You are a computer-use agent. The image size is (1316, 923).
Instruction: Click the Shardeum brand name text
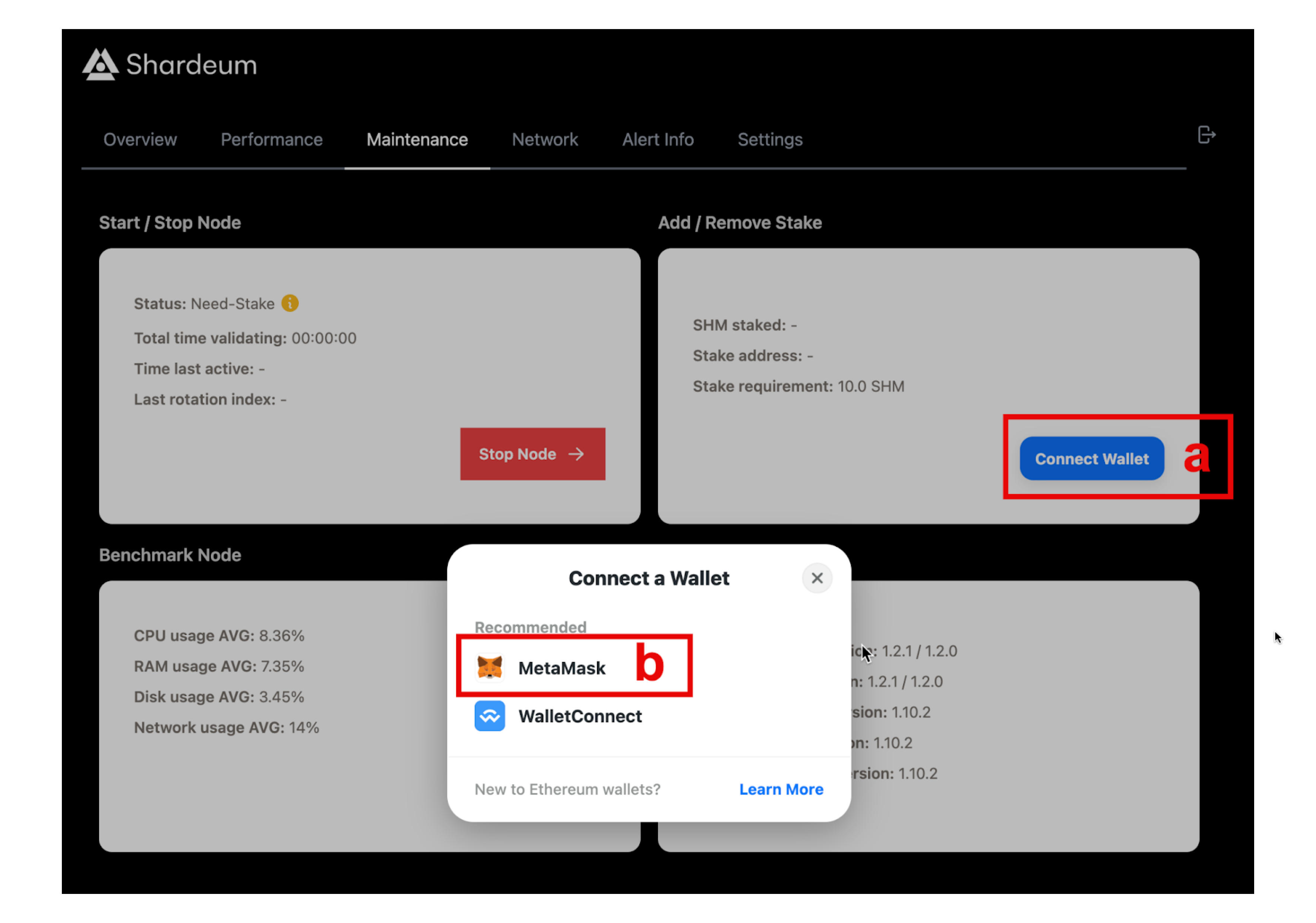[x=192, y=65]
